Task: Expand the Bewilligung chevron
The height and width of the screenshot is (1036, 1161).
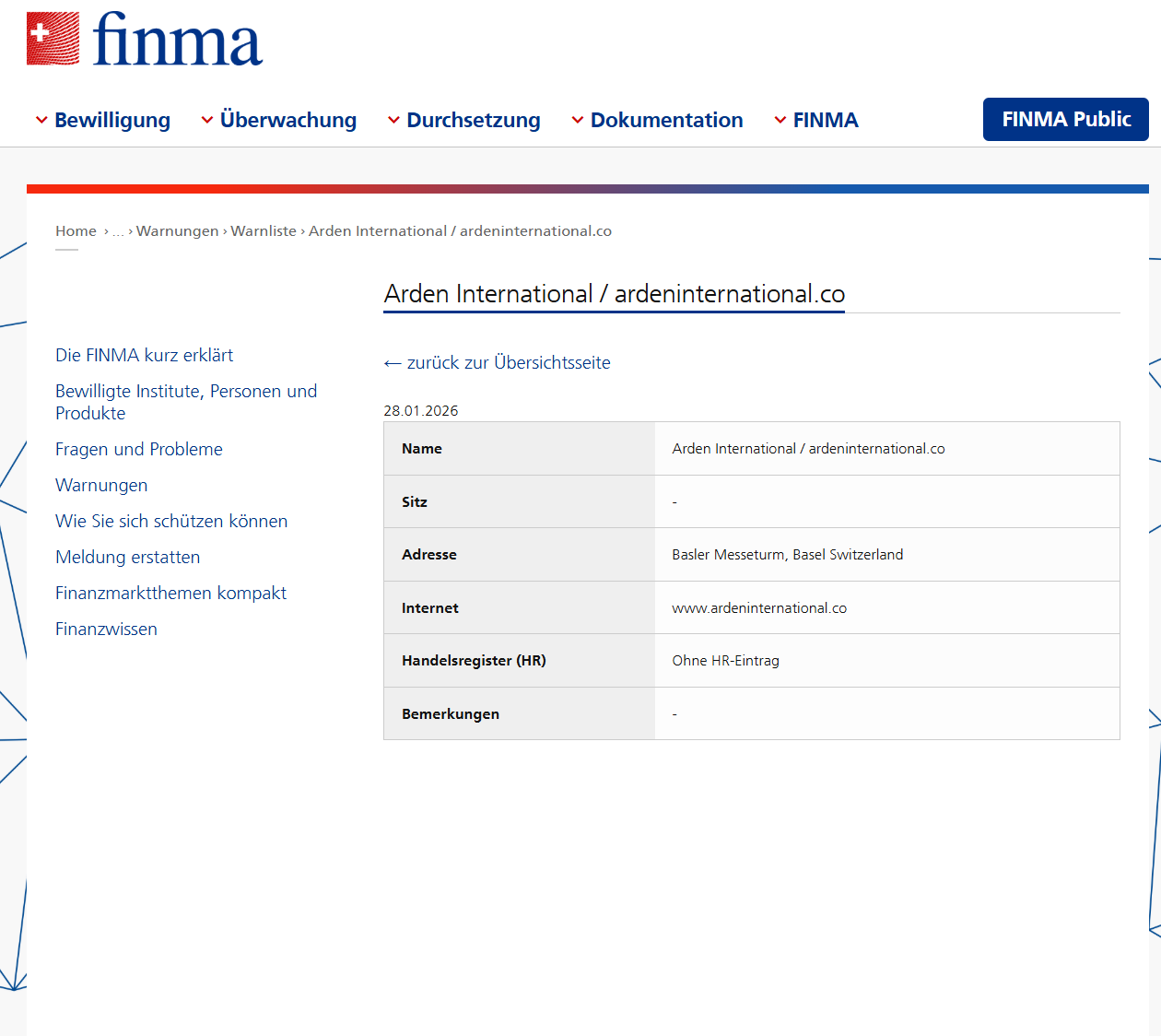Action: [x=41, y=121]
